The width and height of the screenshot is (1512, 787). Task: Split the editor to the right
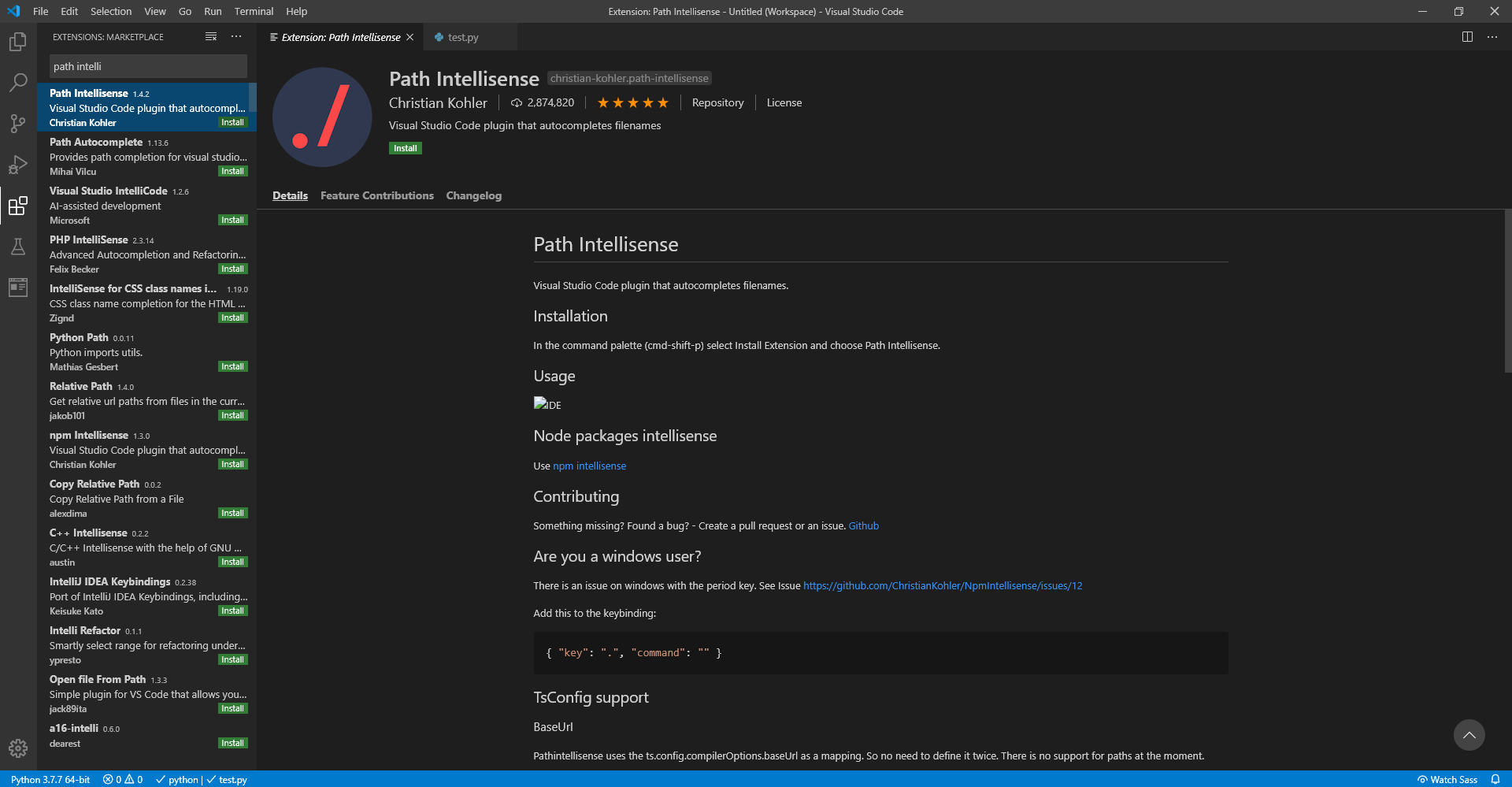(1467, 37)
